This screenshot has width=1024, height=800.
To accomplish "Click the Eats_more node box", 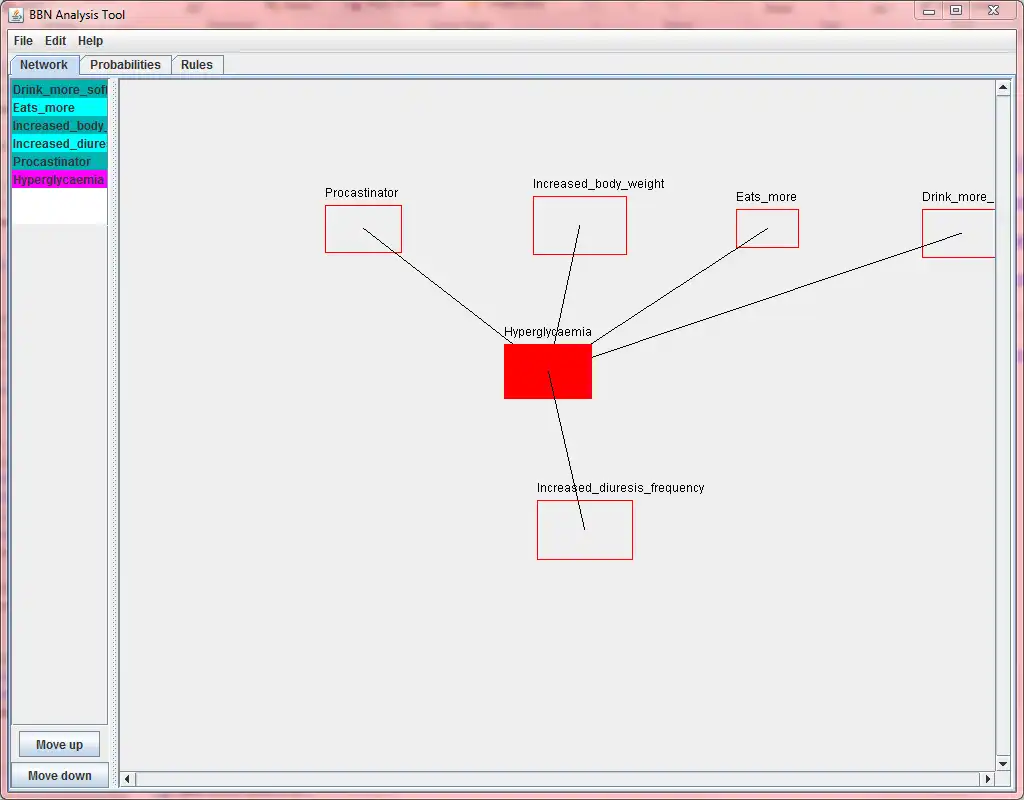I will pyautogui.click(x=767, y=229).
